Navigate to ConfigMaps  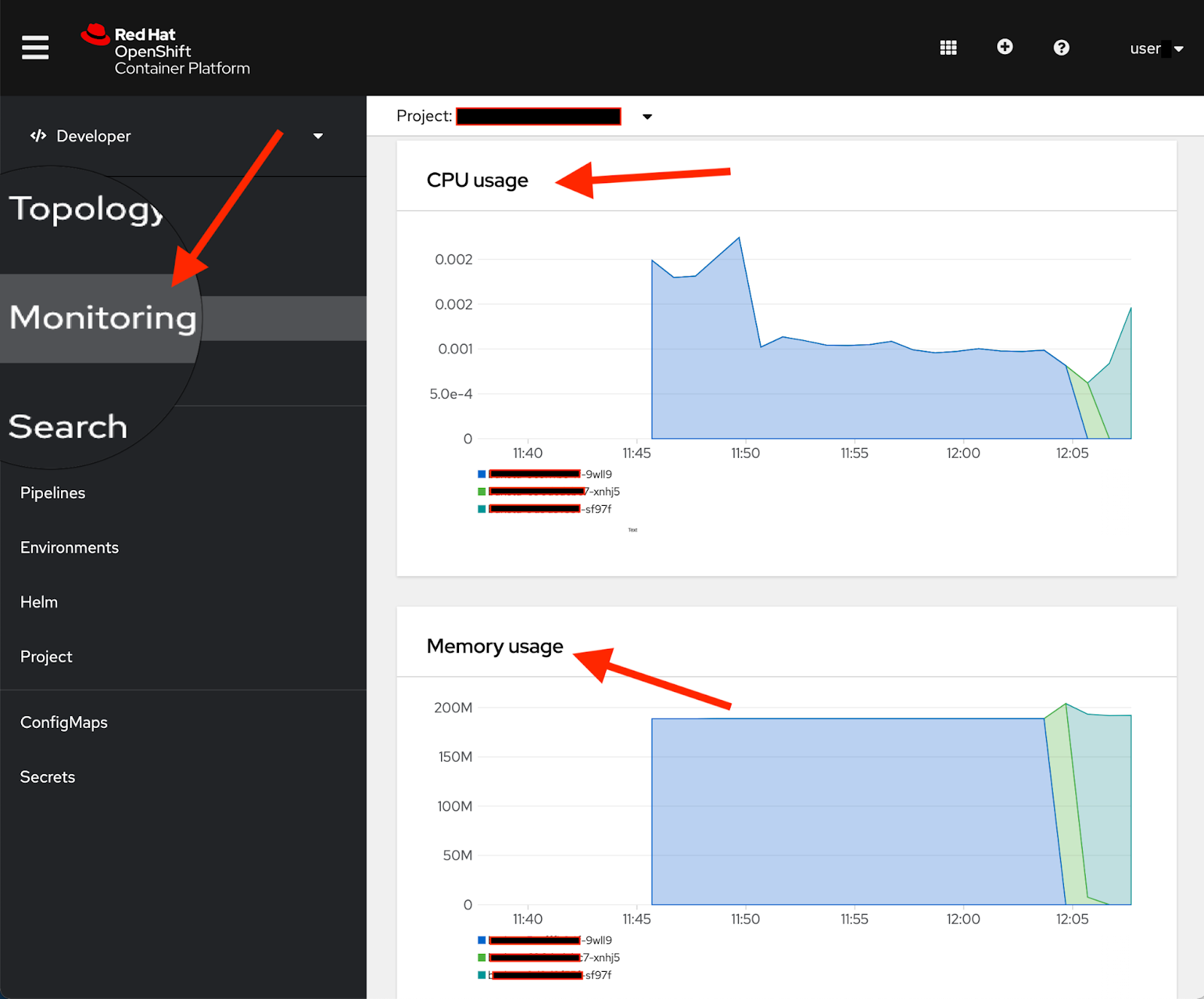click(64, 721)
